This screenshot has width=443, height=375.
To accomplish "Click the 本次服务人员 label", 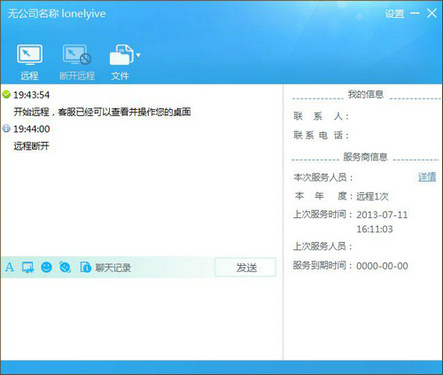I will tap(323, 177).
